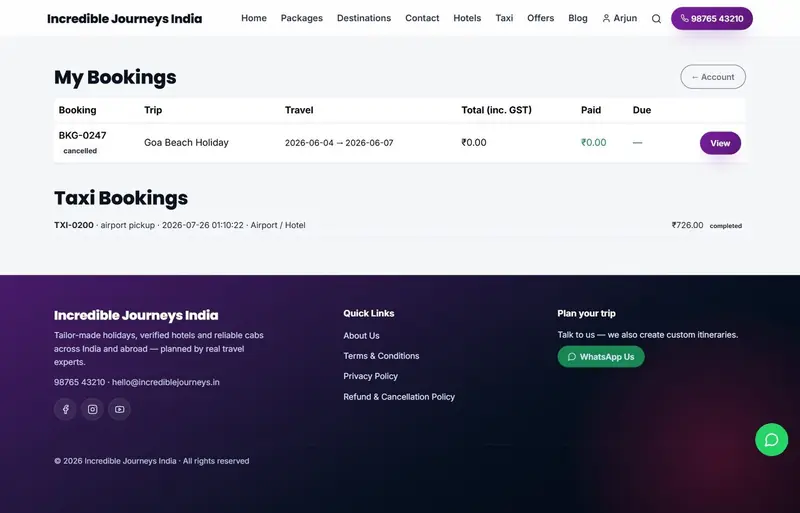The width and height of the screenshot is (800, 513).
Task: Click the ₹726.00 taxi fare
Action: pos(687,225)
